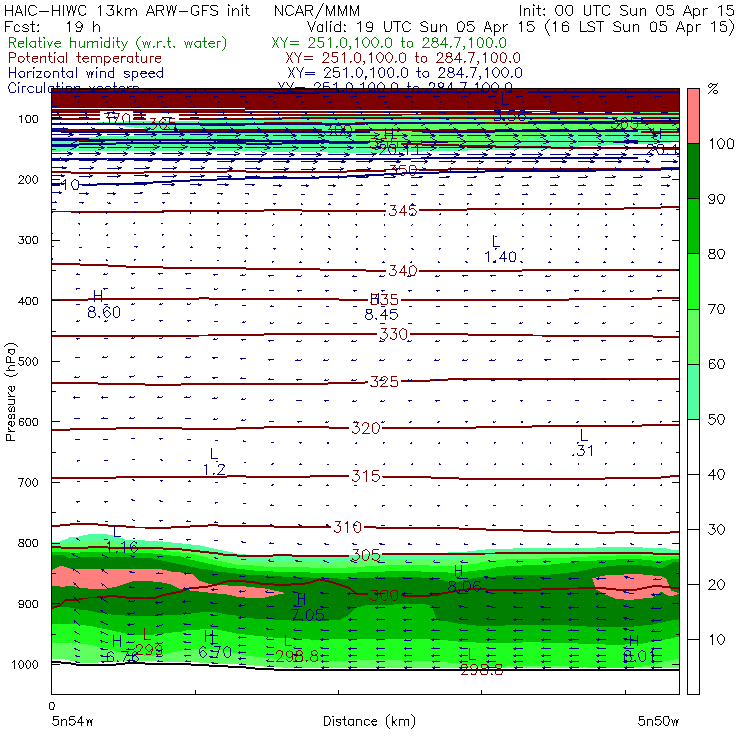Viewport: 740px width, 740px height.
Task: Click the 'L 1.2' wind speed minimum label
Action: [214, 462]
